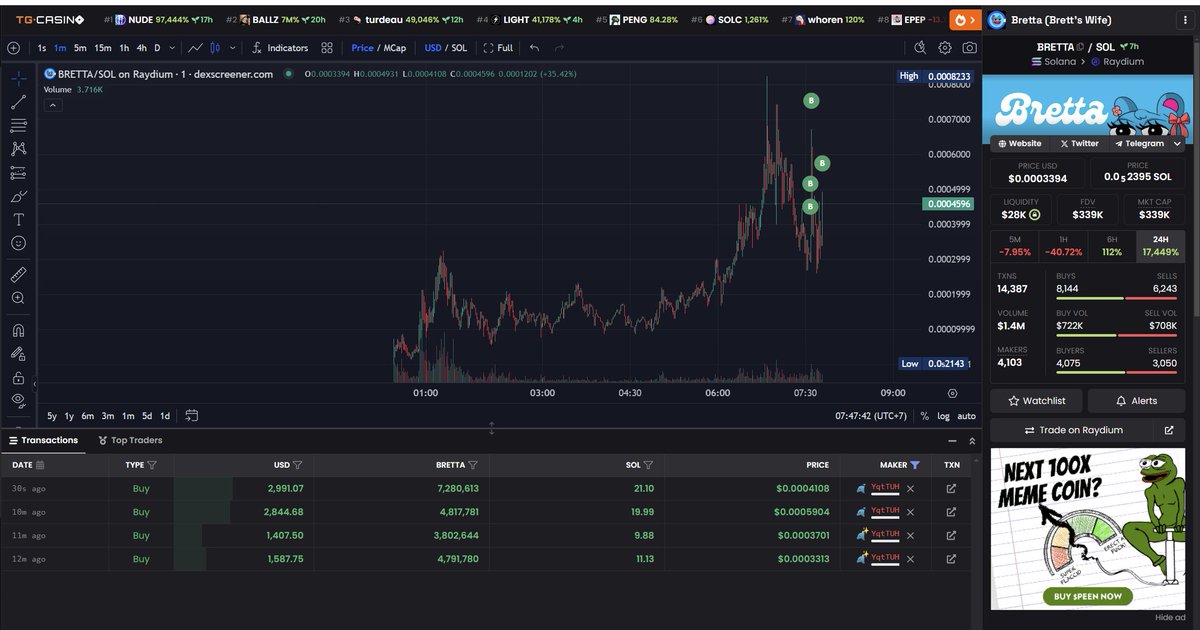Add symbol to compare with plus icon
The image size is (1200, 630).
pos(13,48)
